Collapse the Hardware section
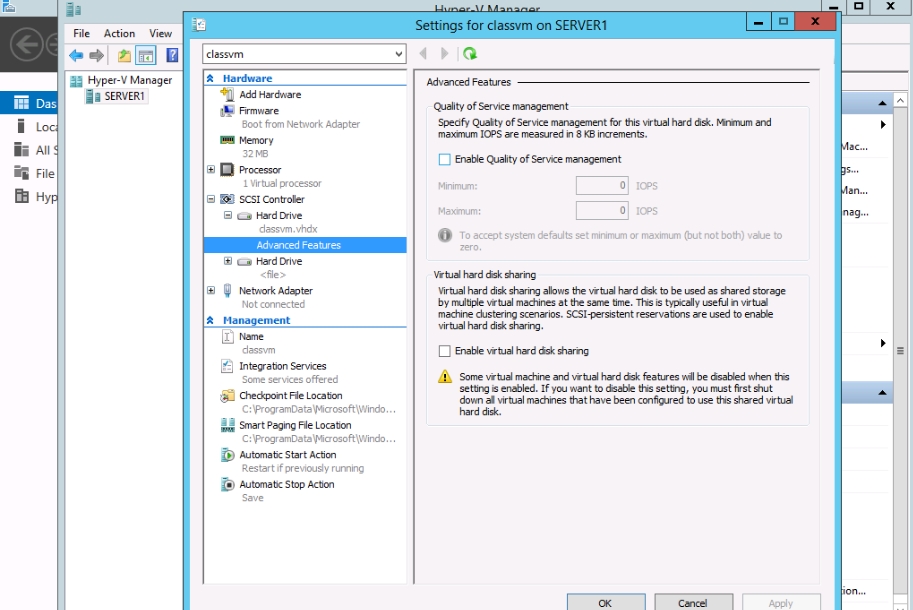 (210, 78)
